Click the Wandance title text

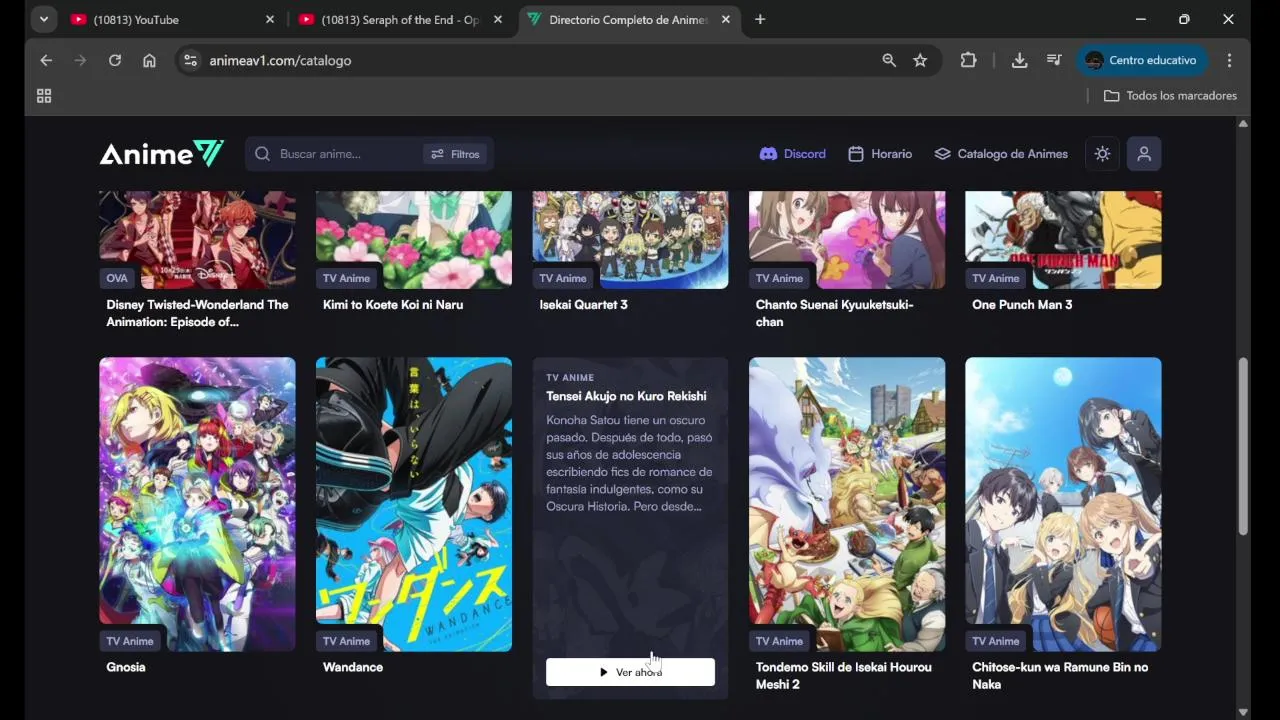[353, 667]
